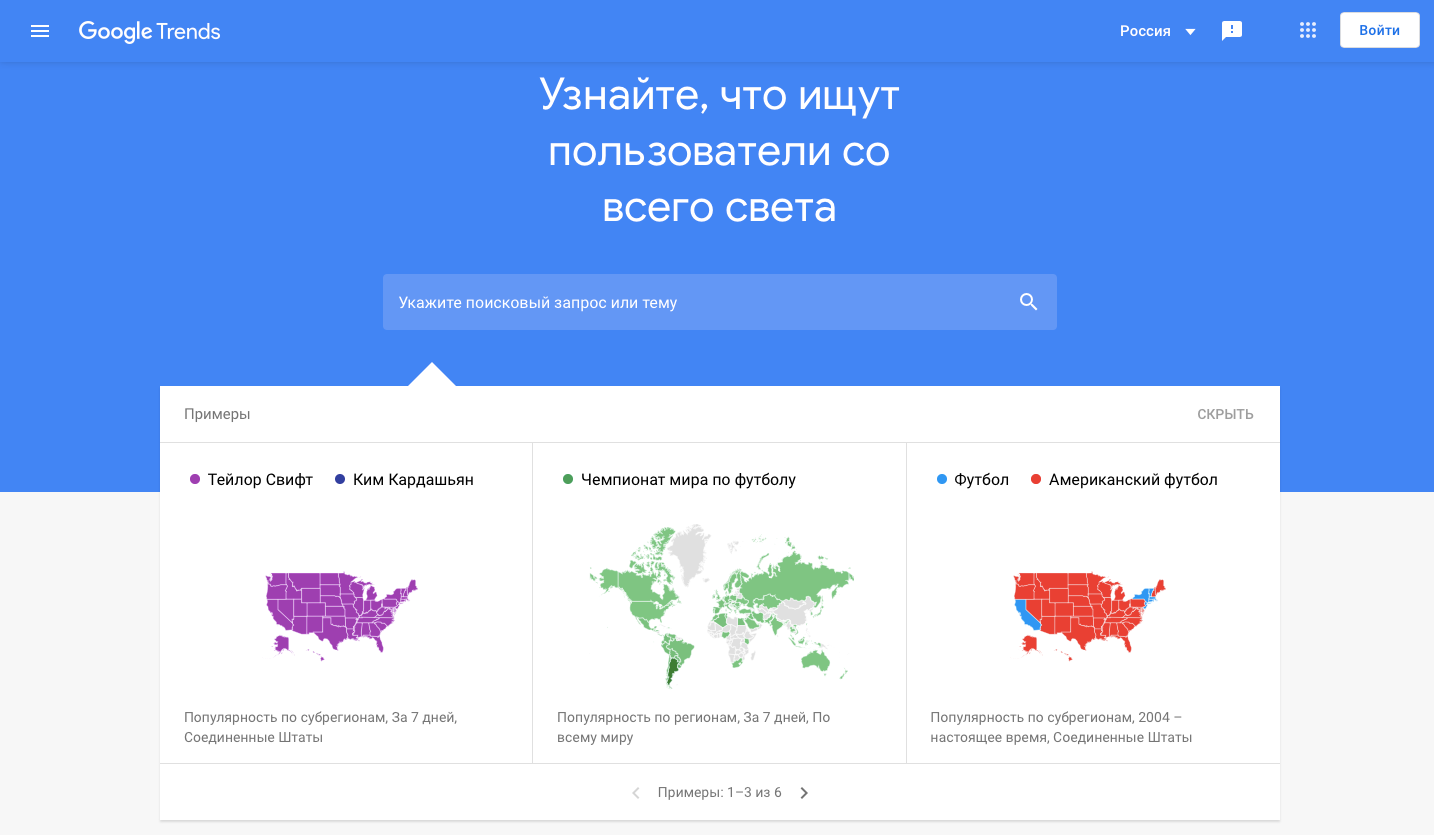
Task: Click Примеры: 1–3 из 6 pager text
Action: click(x=720, y=793)
